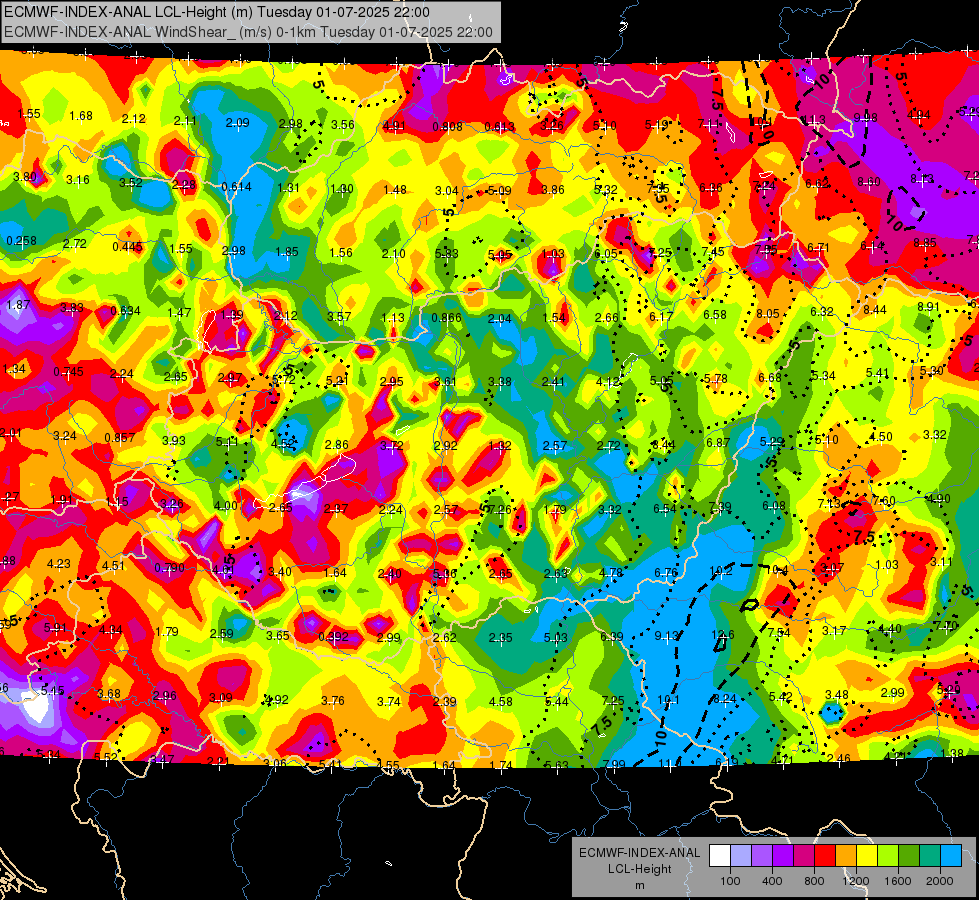Choose the light blue legend swatch
The image size is (979, 900).
click(951, 856)
